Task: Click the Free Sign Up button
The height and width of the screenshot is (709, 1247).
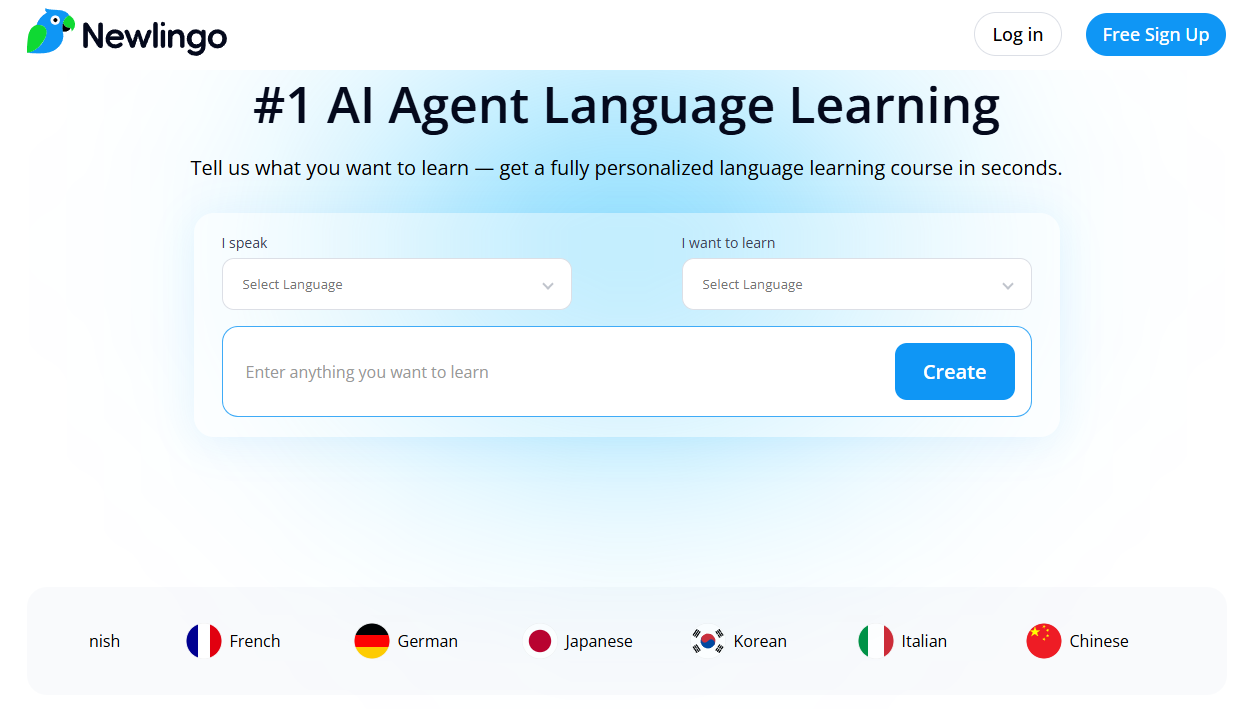Action: (1155, 35)
